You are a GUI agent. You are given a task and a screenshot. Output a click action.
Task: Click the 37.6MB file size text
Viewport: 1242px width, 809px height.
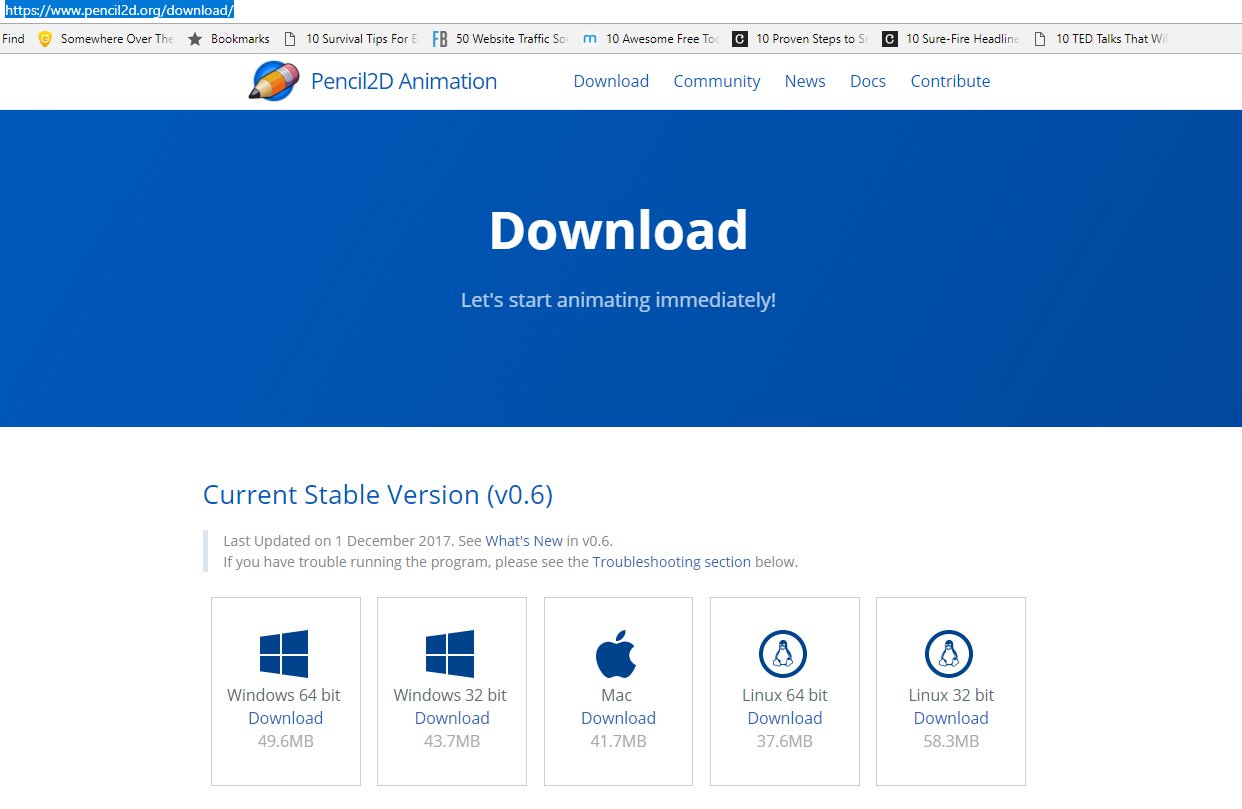tap(784, 741)
